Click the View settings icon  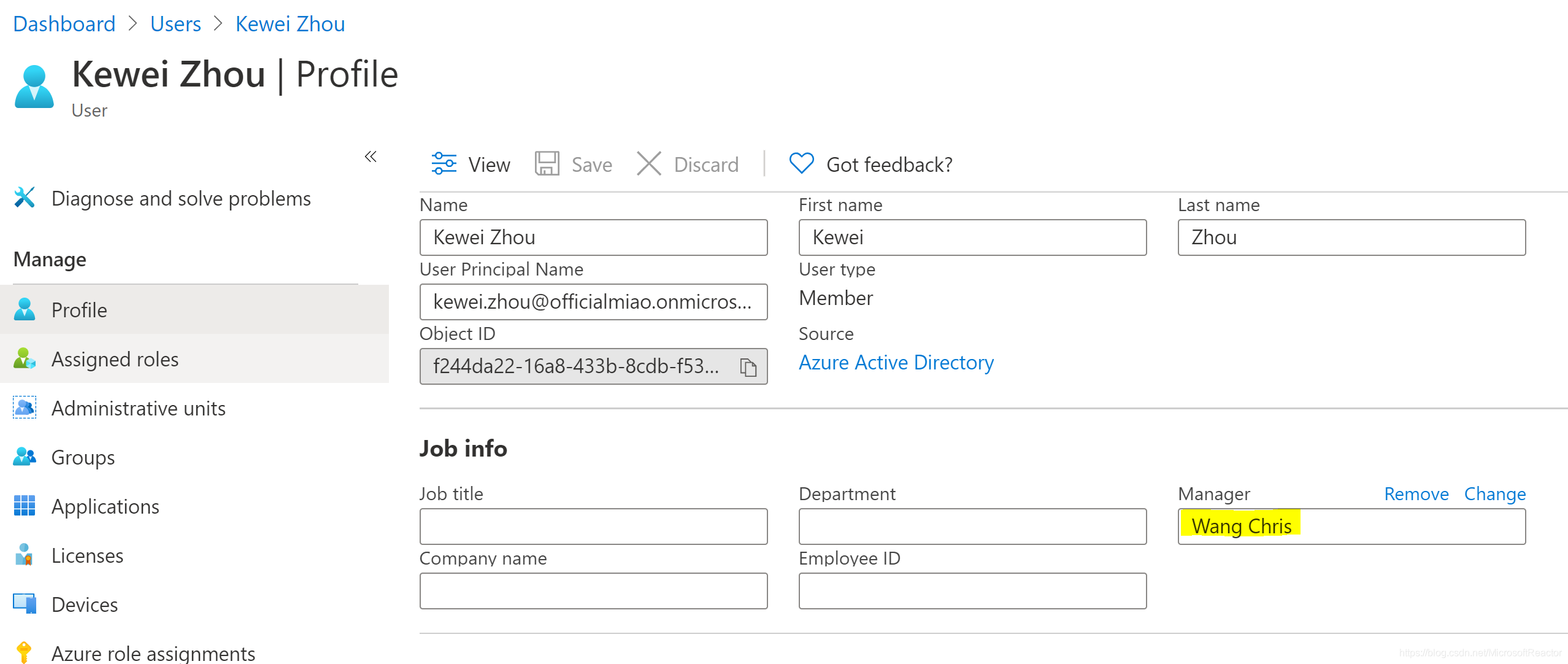coord(444,164)
